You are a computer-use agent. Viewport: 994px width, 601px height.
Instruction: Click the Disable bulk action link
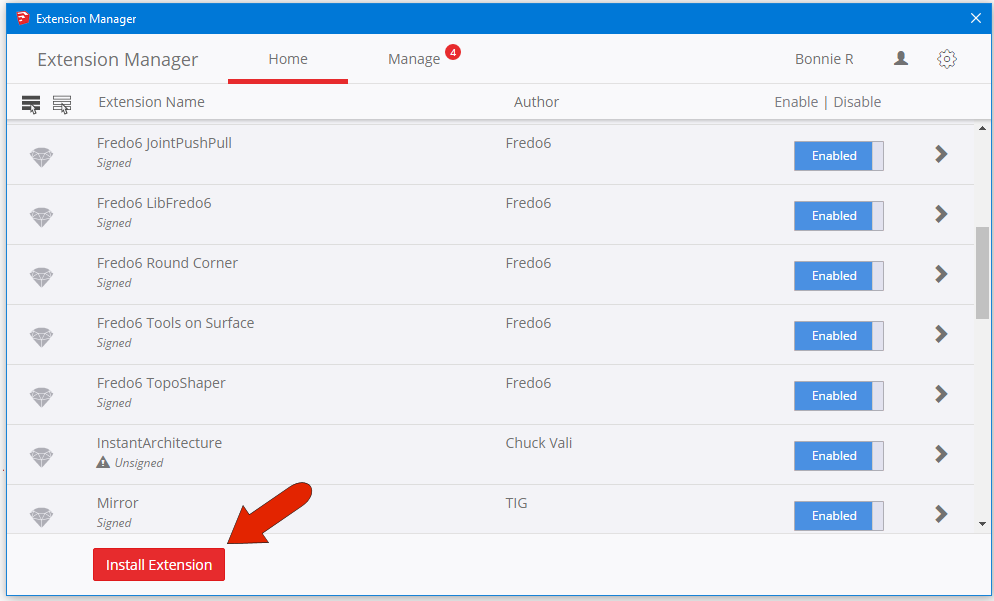(x=857, y=102)
